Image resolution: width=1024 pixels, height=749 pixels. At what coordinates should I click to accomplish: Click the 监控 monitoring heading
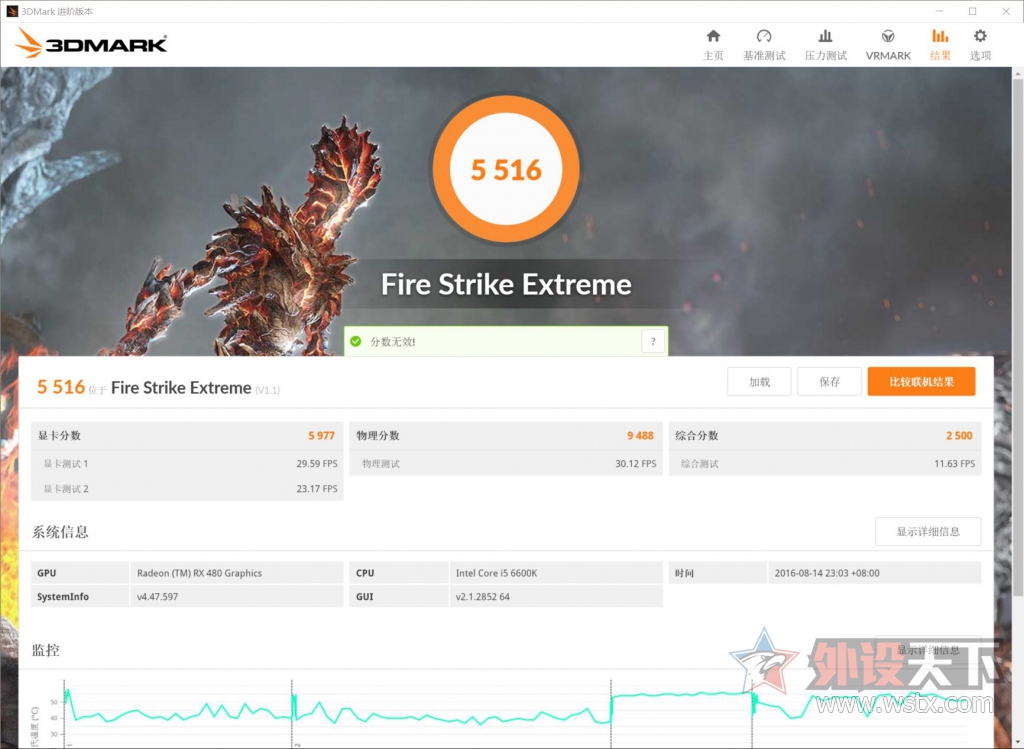click(x=46, y=650)
